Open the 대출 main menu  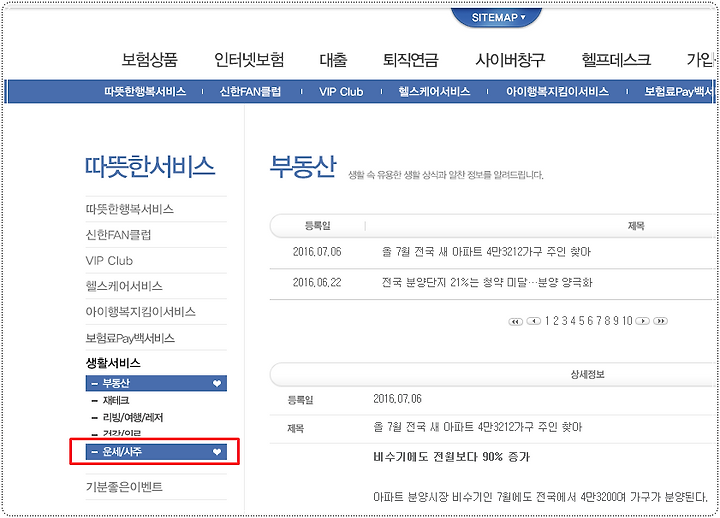tap(333, 60)
